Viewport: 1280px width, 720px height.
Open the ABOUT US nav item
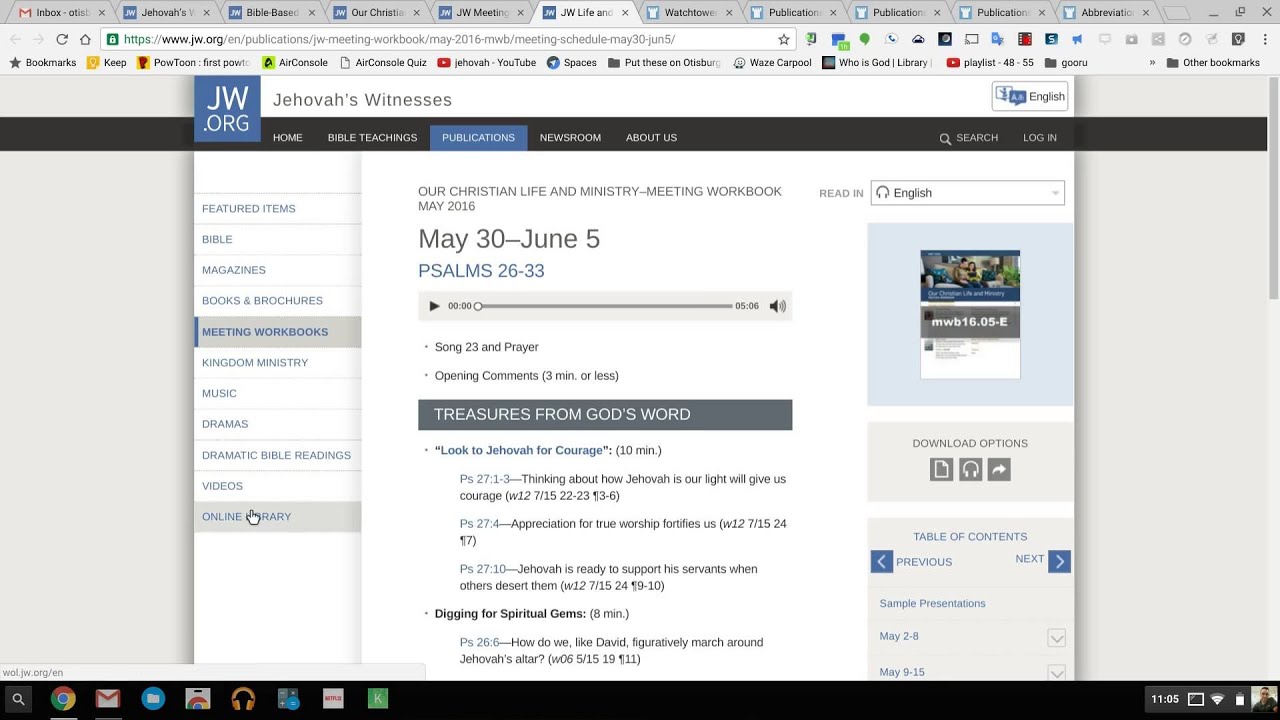pyautogui.click(x=651, y=138)
